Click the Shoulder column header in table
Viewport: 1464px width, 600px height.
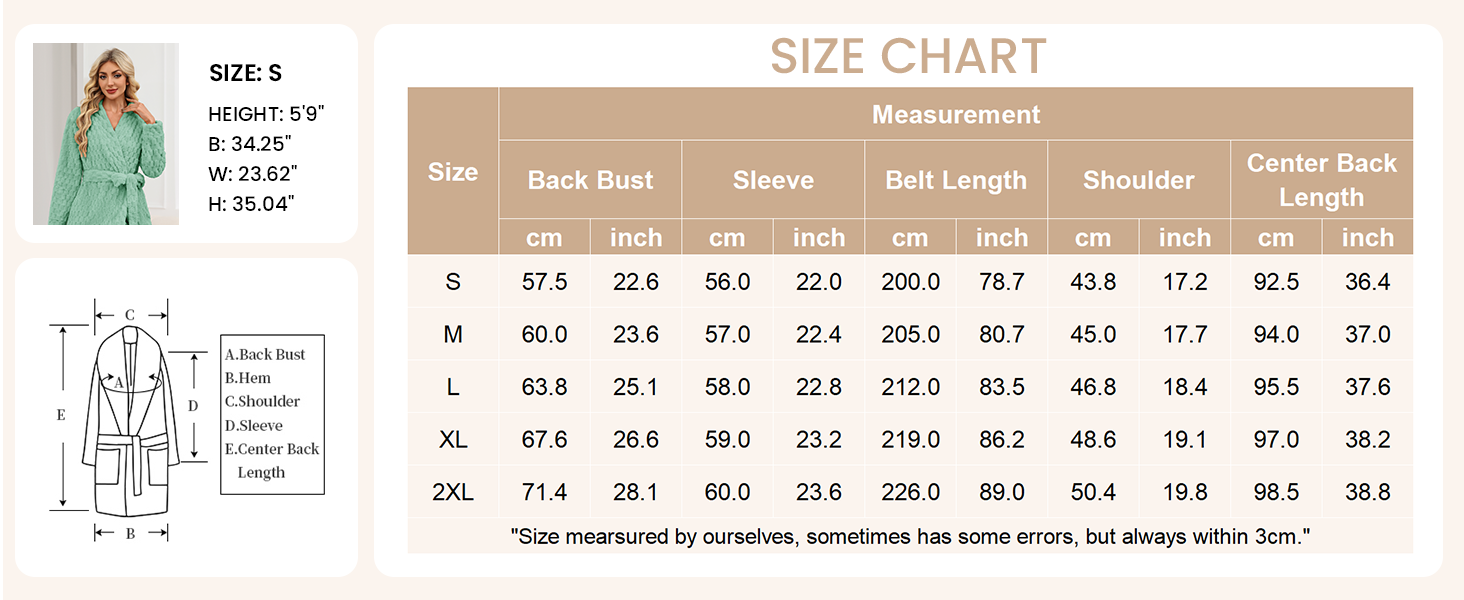tap(1138, 180)
